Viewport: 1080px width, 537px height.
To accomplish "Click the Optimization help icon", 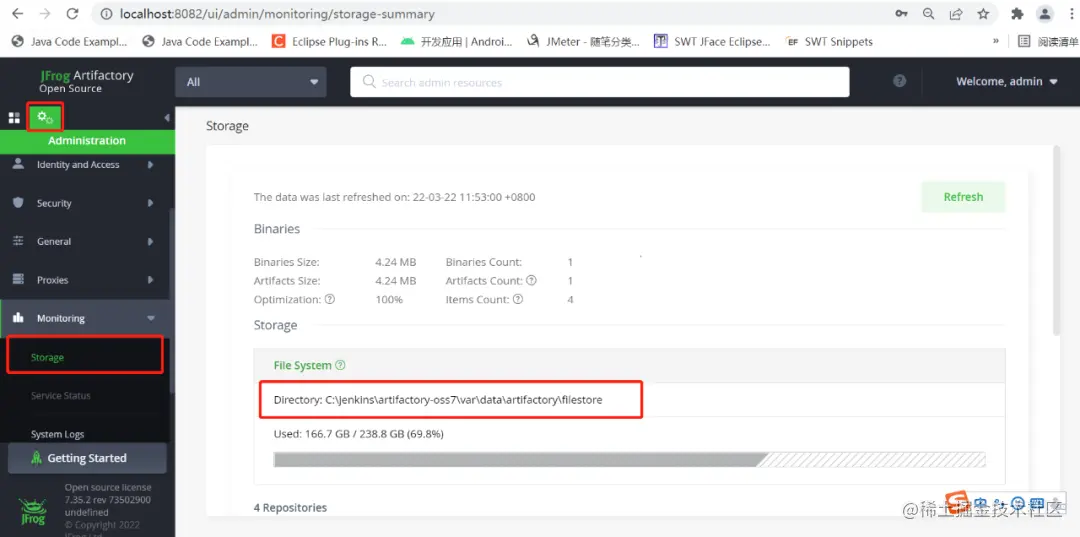I will [330, 299].
